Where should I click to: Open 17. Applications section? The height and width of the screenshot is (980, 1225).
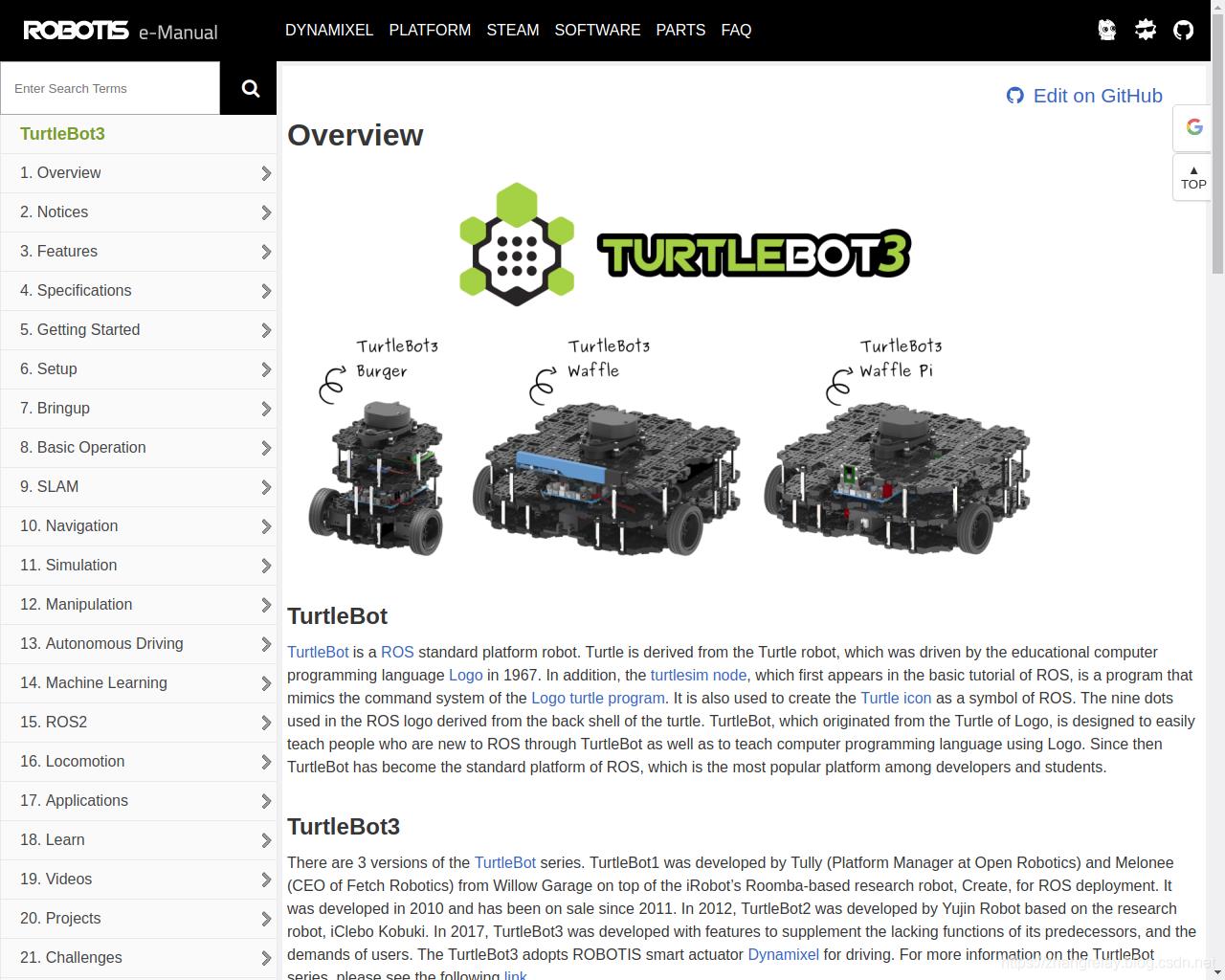139,801
